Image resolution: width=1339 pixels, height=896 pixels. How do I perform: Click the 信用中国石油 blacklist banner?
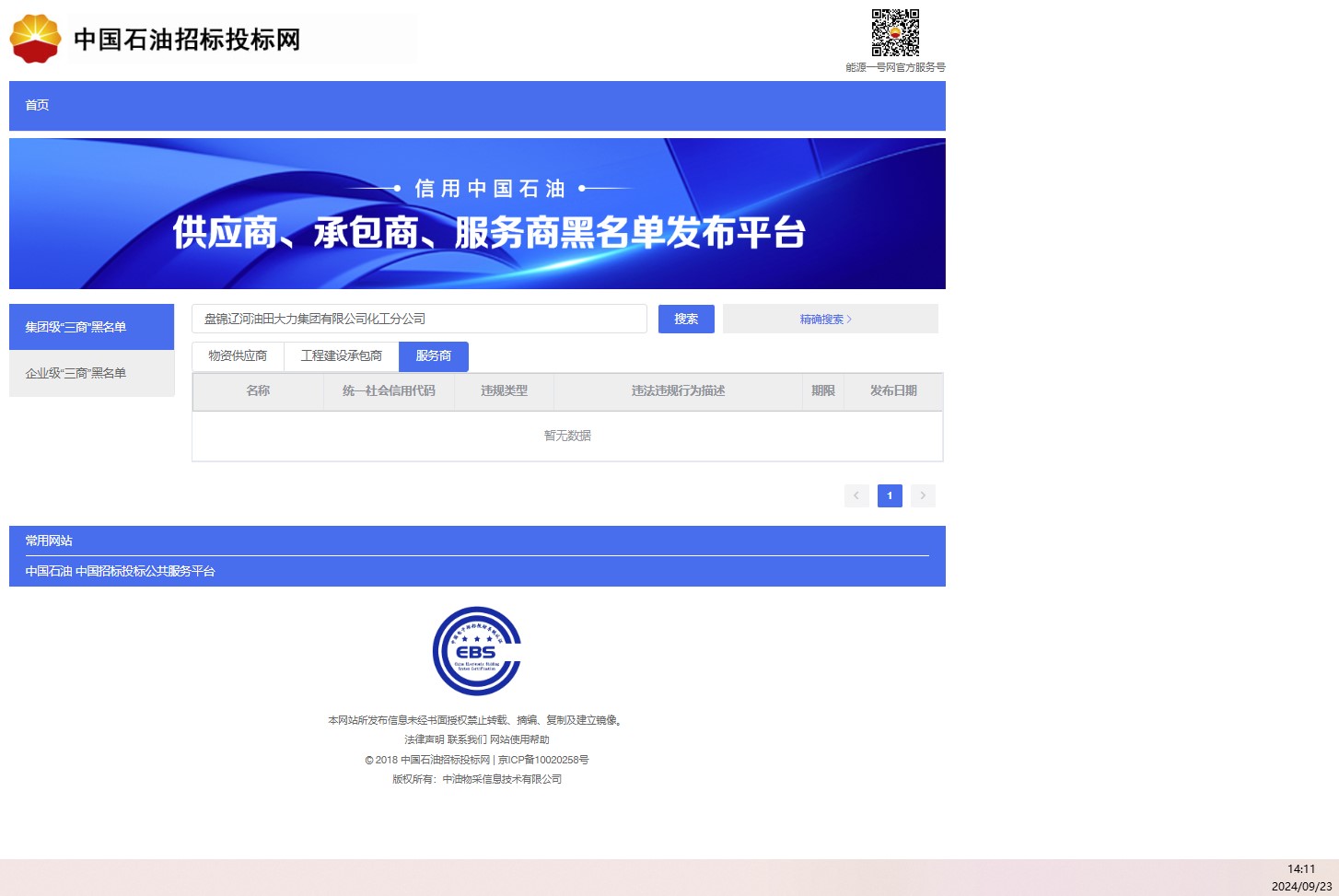point(477,214)
